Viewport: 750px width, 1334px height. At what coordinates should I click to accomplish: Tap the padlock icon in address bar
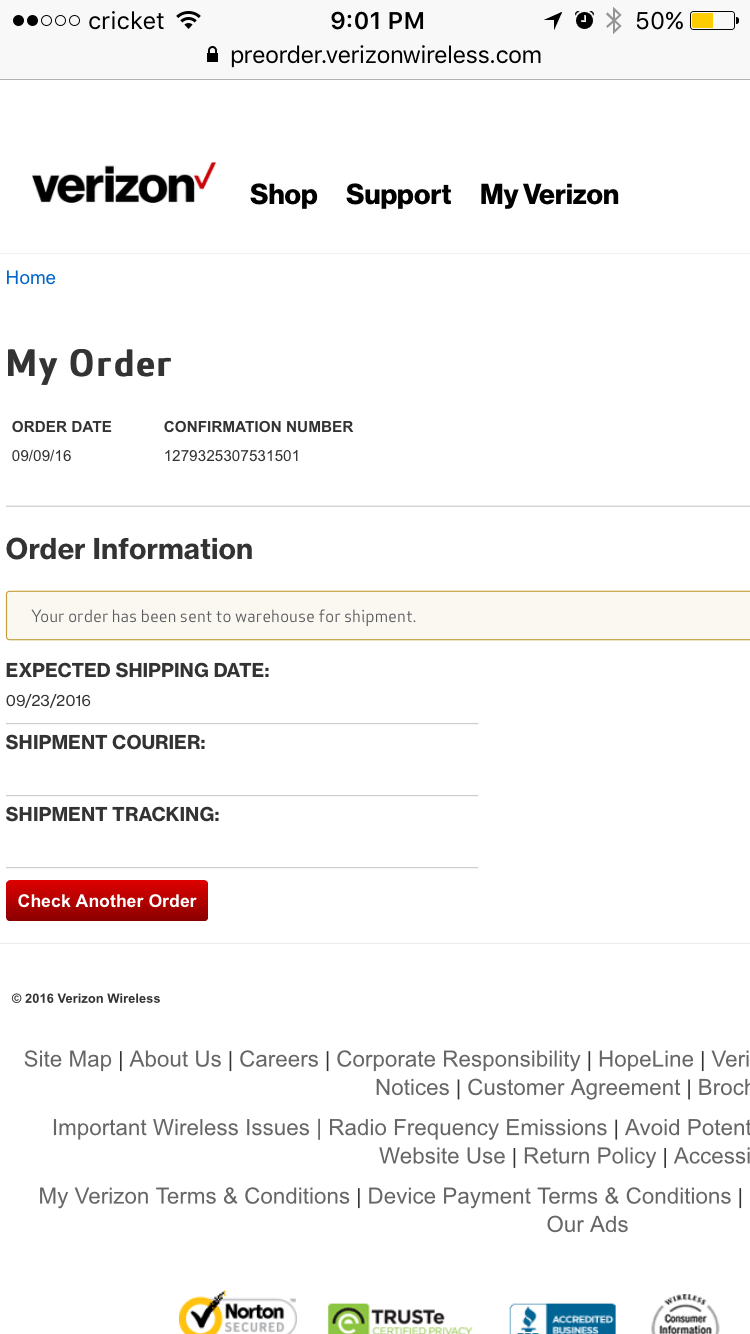212,55
